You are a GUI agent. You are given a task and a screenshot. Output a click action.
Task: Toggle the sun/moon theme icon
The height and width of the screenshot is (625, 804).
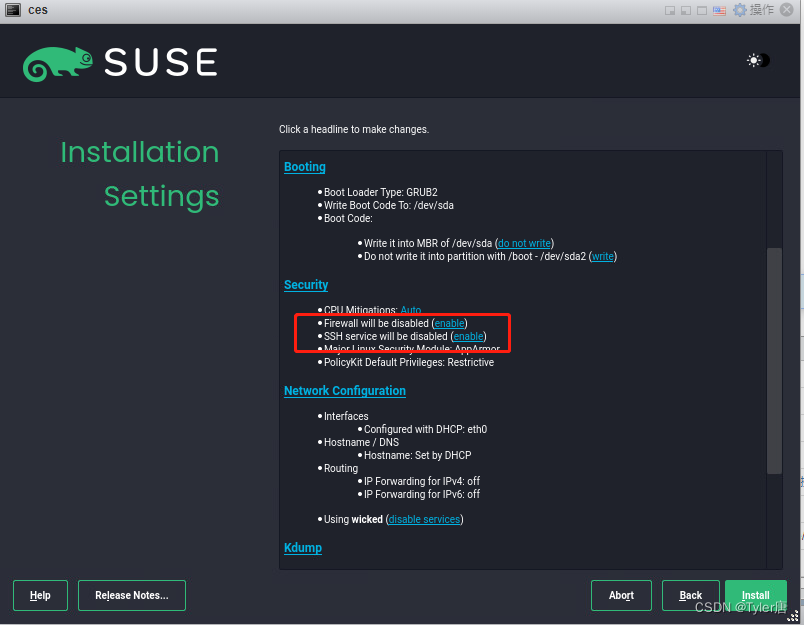coord(757,60)
